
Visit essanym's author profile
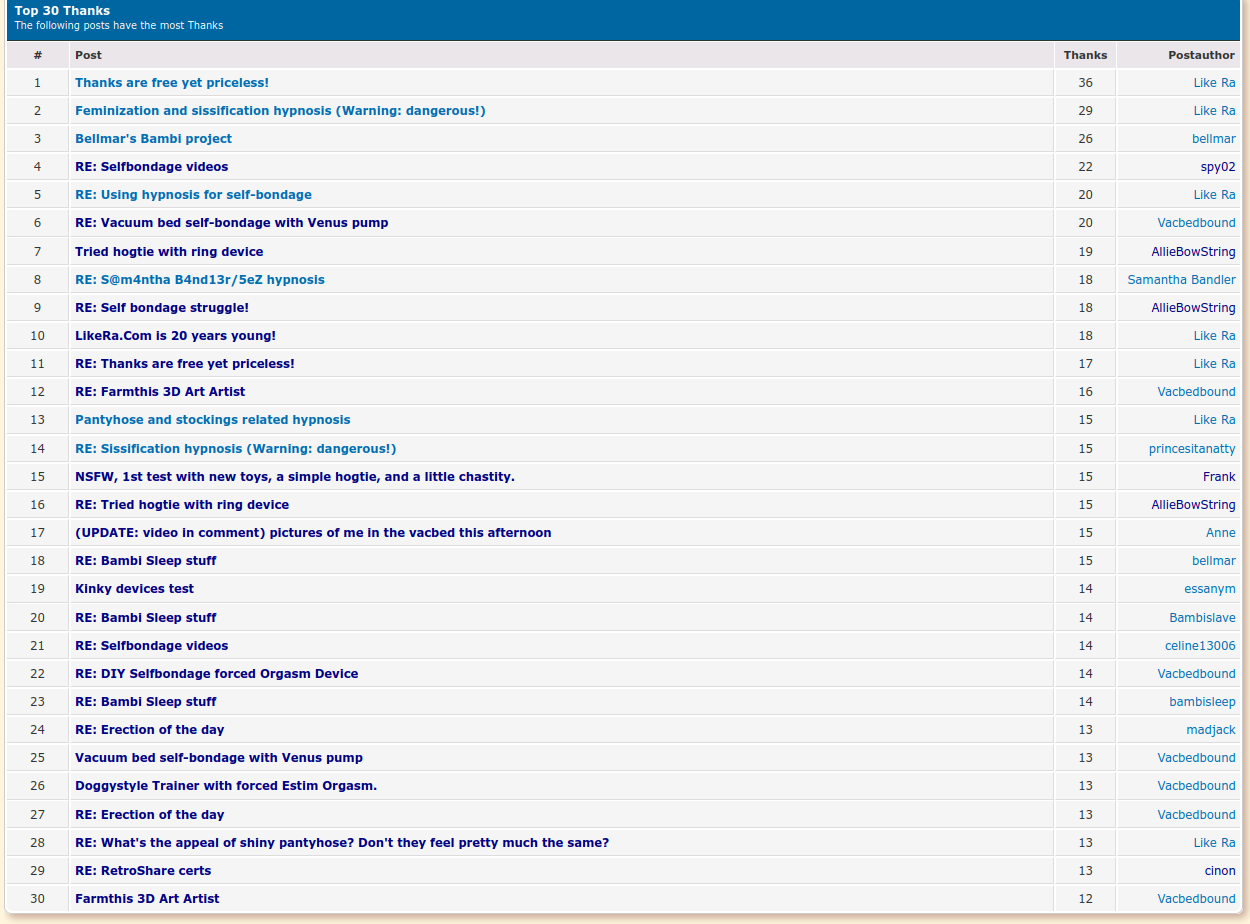point(1209,589)
